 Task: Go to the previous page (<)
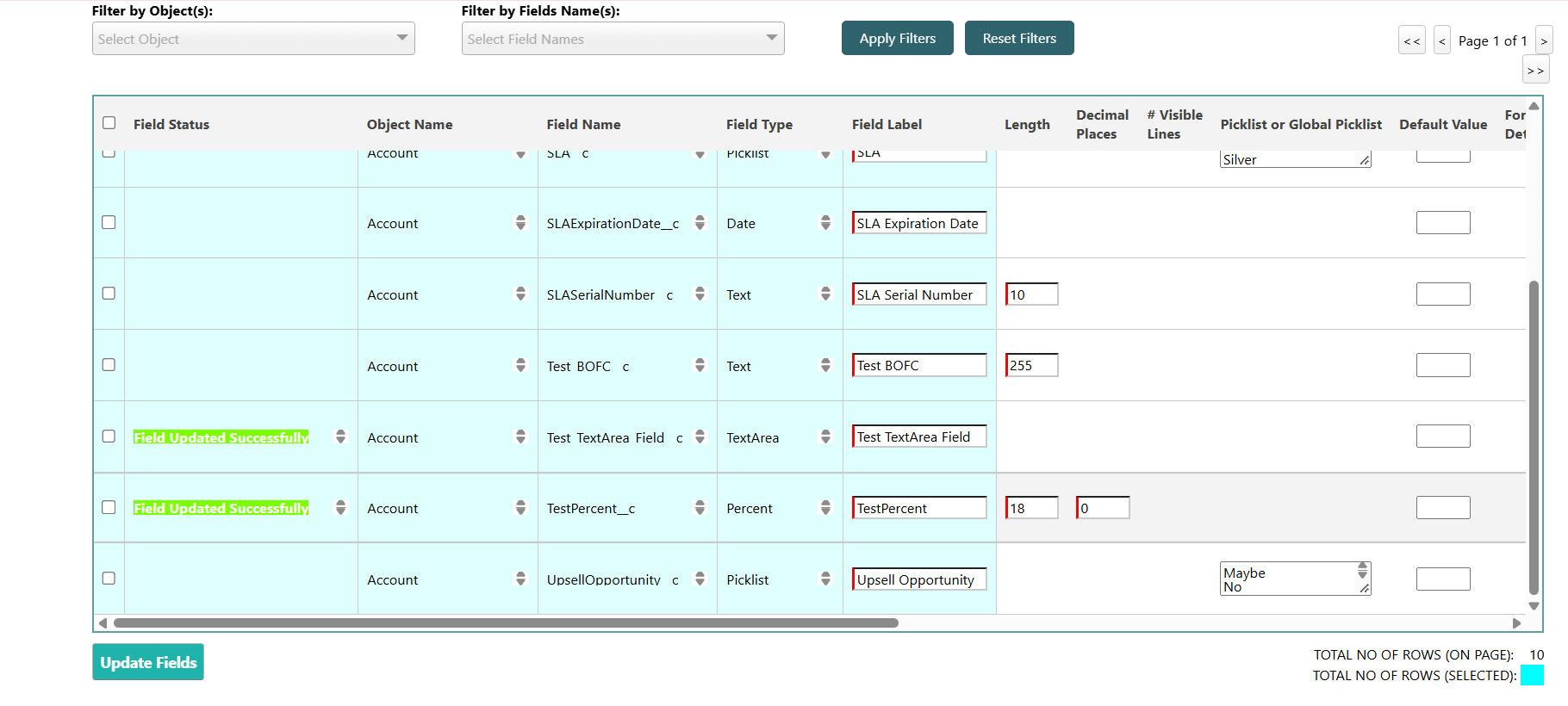tap(1442, 40)
